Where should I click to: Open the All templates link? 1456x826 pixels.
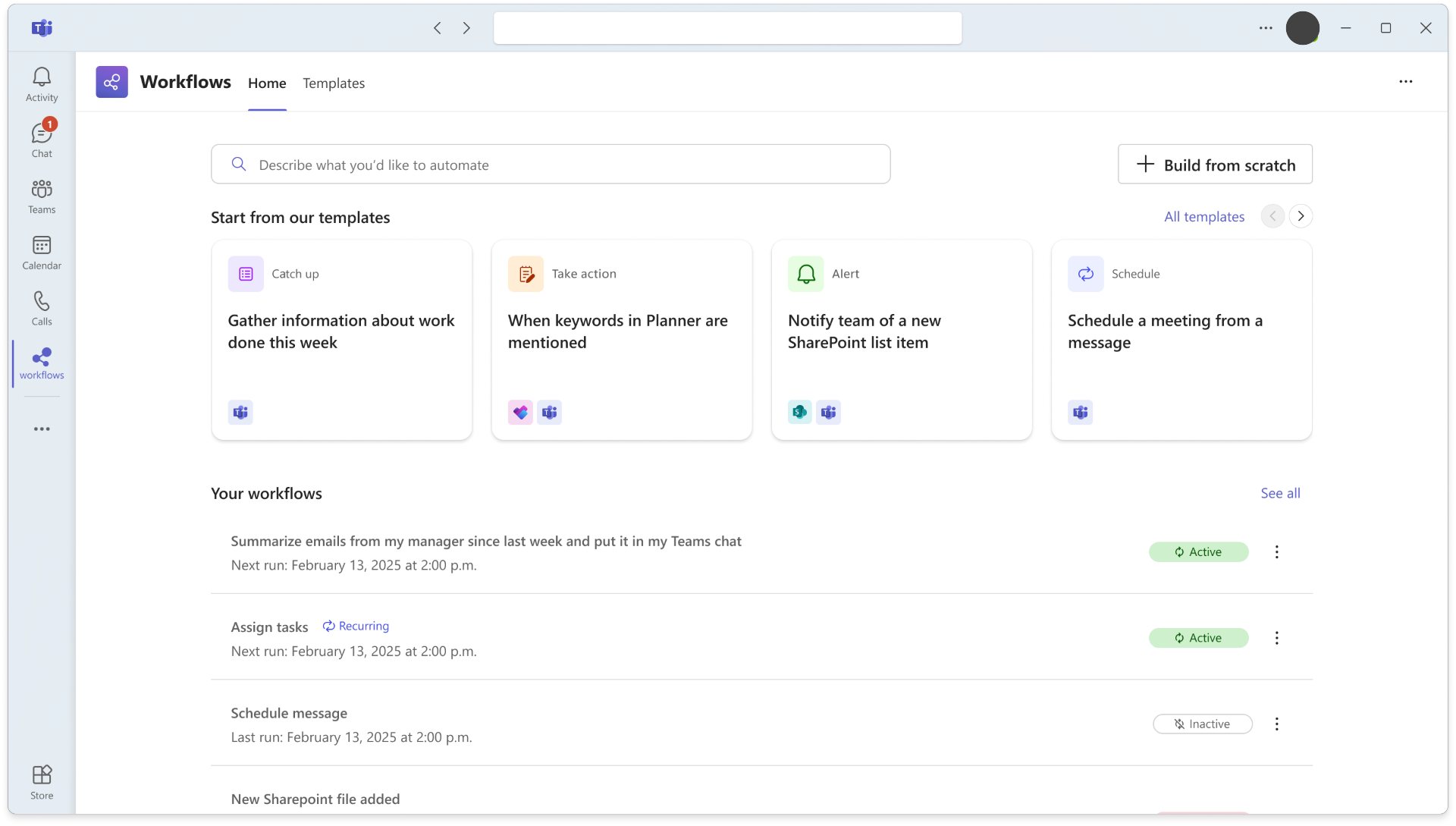1204,217
